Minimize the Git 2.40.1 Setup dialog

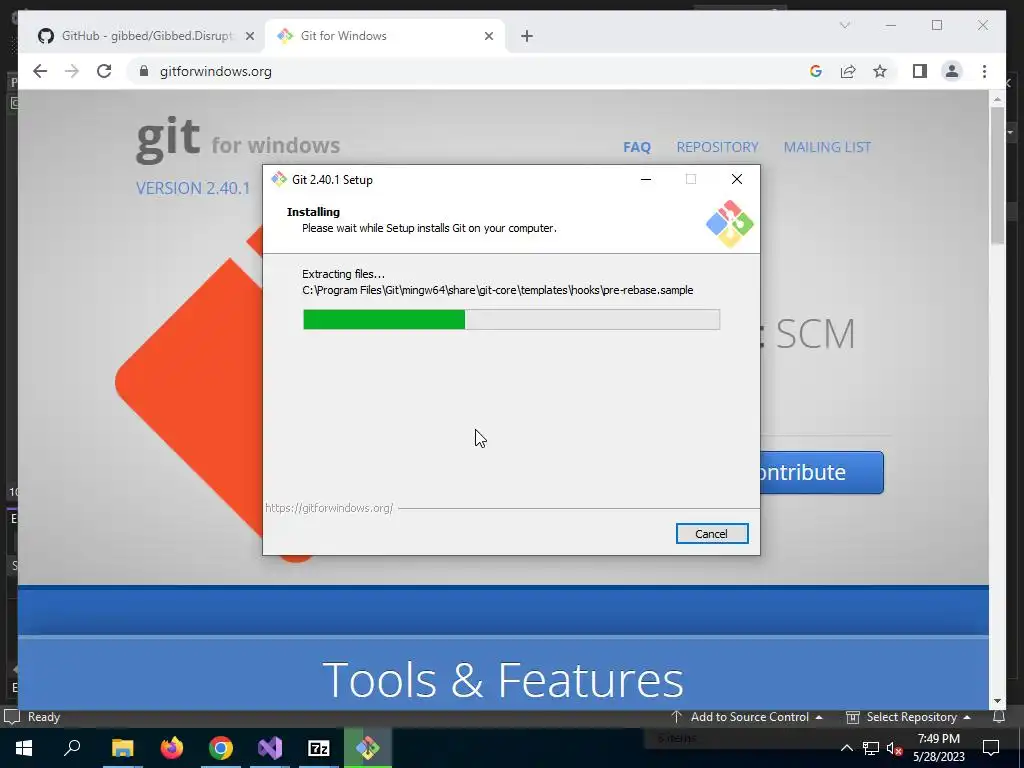[x=646, y=179]
